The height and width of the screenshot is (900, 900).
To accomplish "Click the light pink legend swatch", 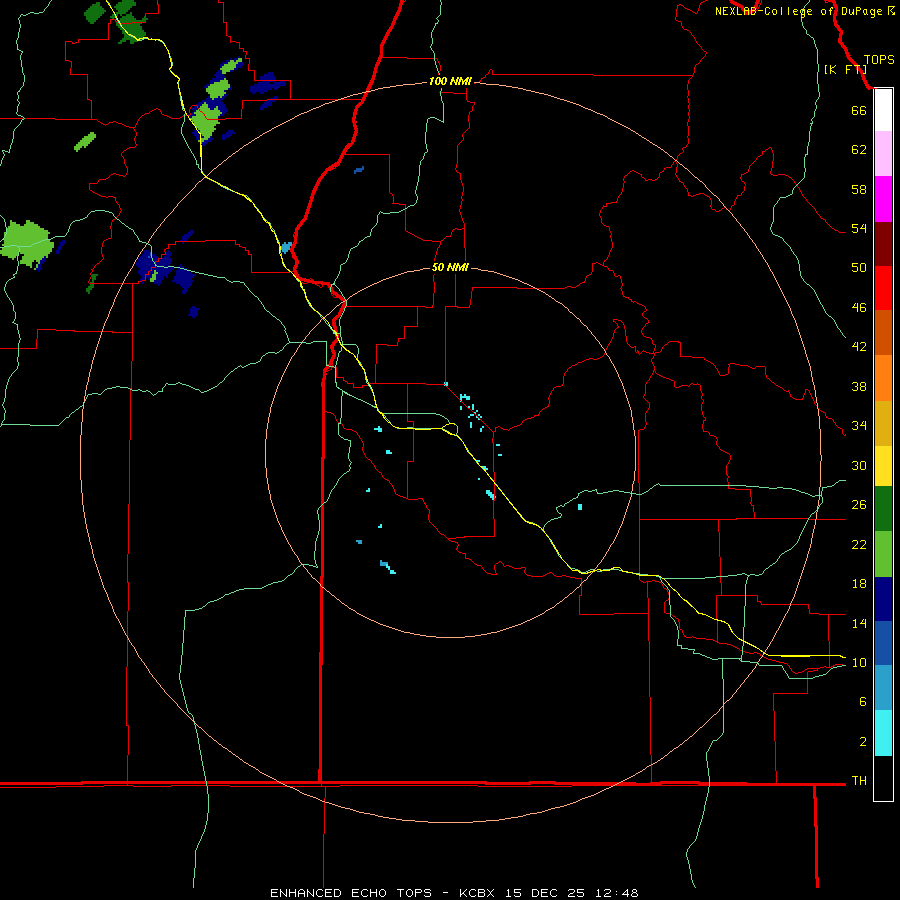I will point(883,153).
